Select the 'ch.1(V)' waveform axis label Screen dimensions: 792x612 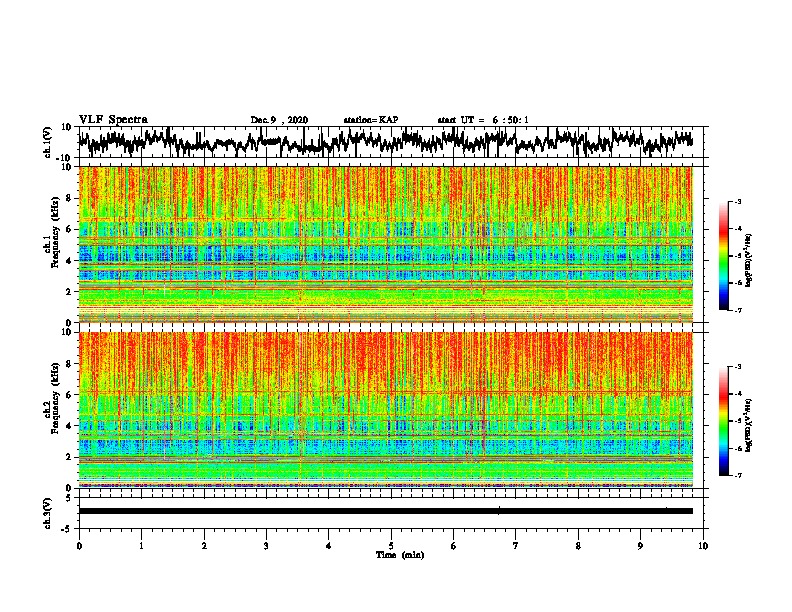coord(48,142)
